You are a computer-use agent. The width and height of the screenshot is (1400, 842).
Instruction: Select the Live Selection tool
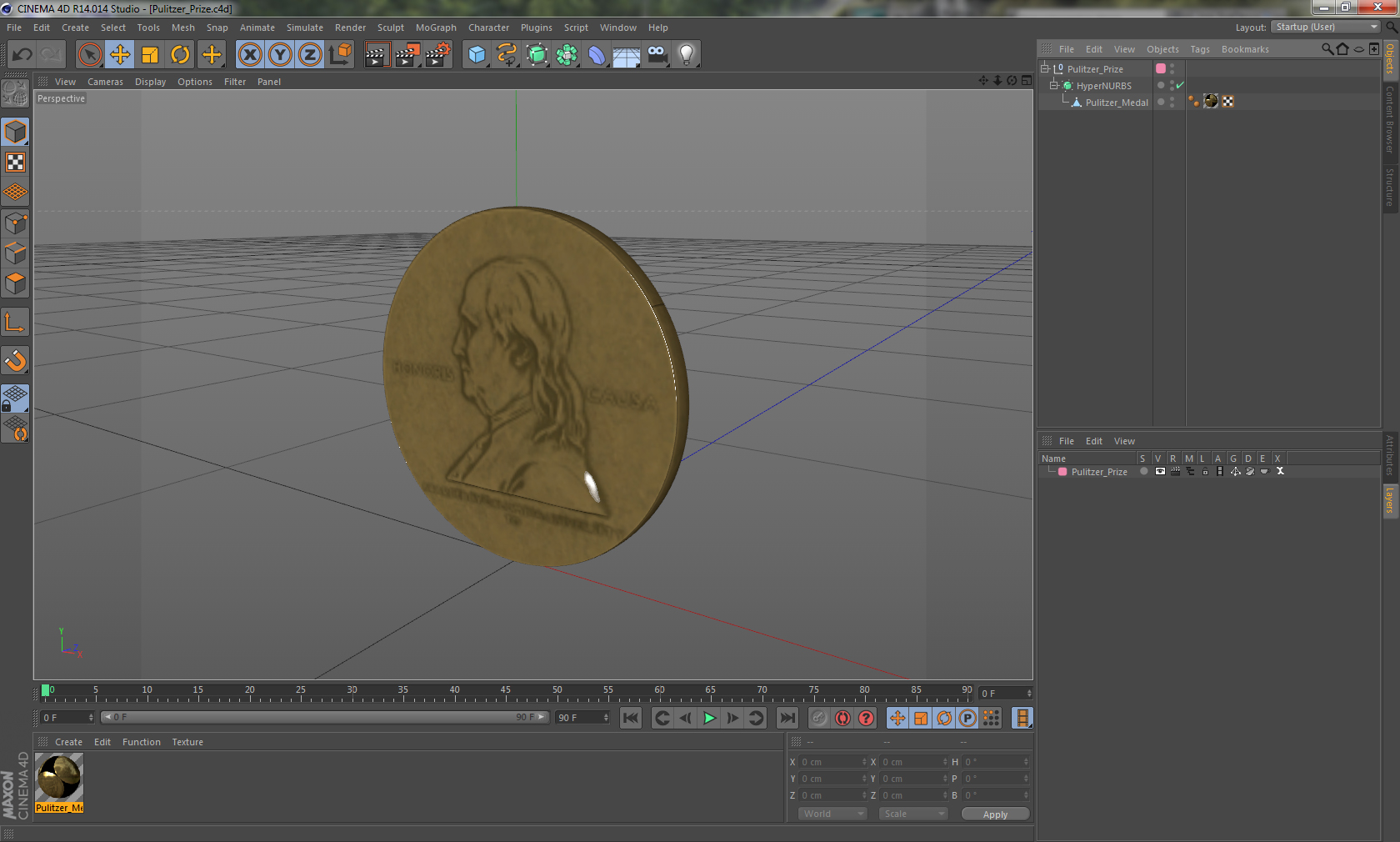(89, 55)
